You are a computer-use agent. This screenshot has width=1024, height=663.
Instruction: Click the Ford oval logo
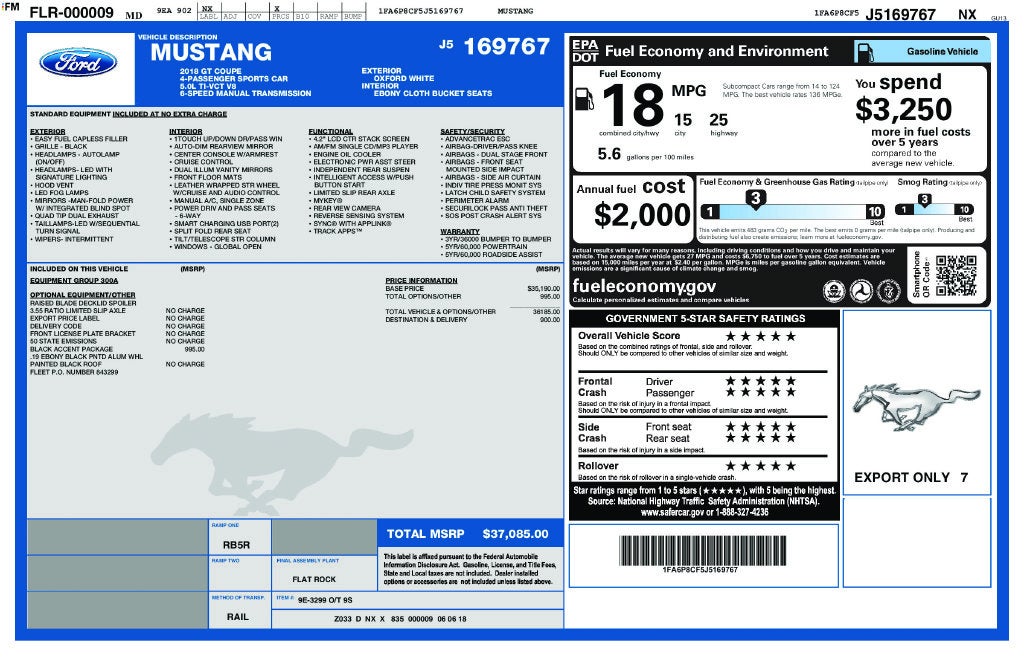(78, 63)
